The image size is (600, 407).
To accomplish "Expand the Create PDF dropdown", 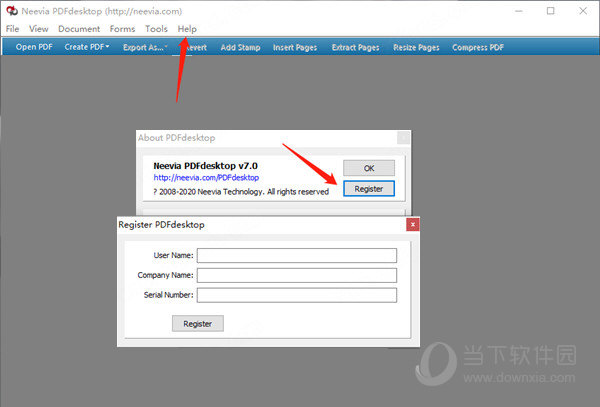I will (87, 47).
